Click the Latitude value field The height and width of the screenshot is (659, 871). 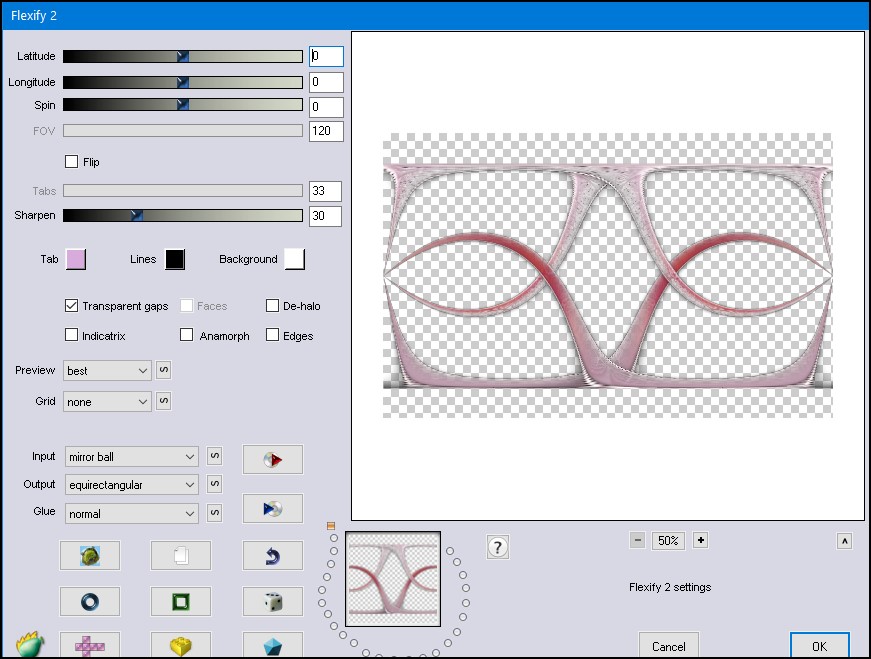(x=326, y=56)
